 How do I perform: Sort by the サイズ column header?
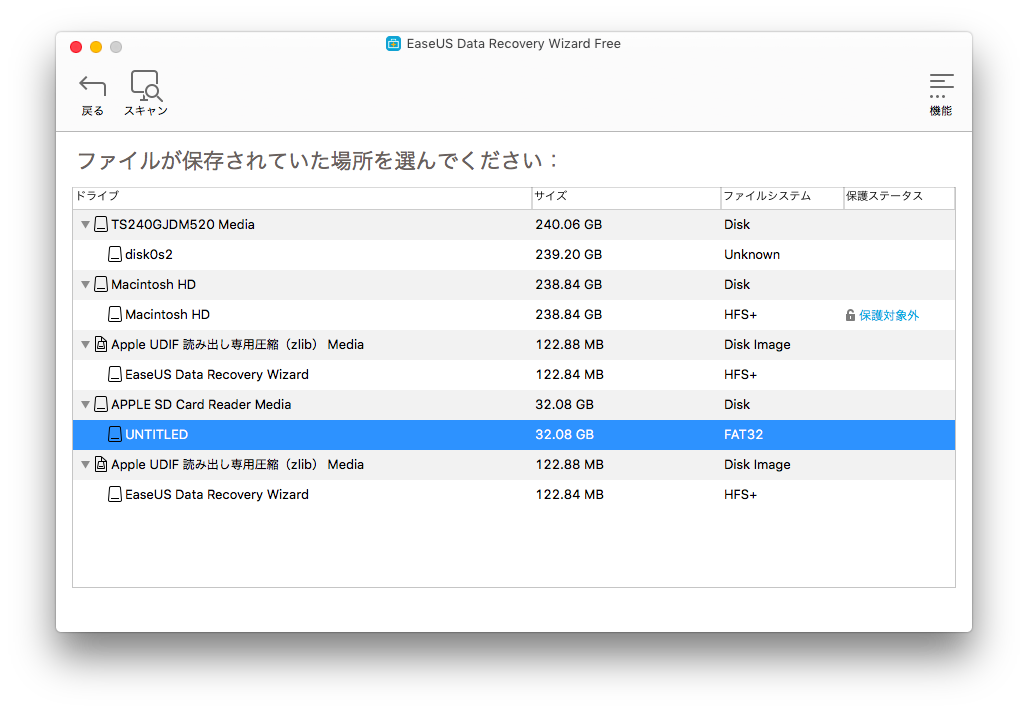click(626, 196)
